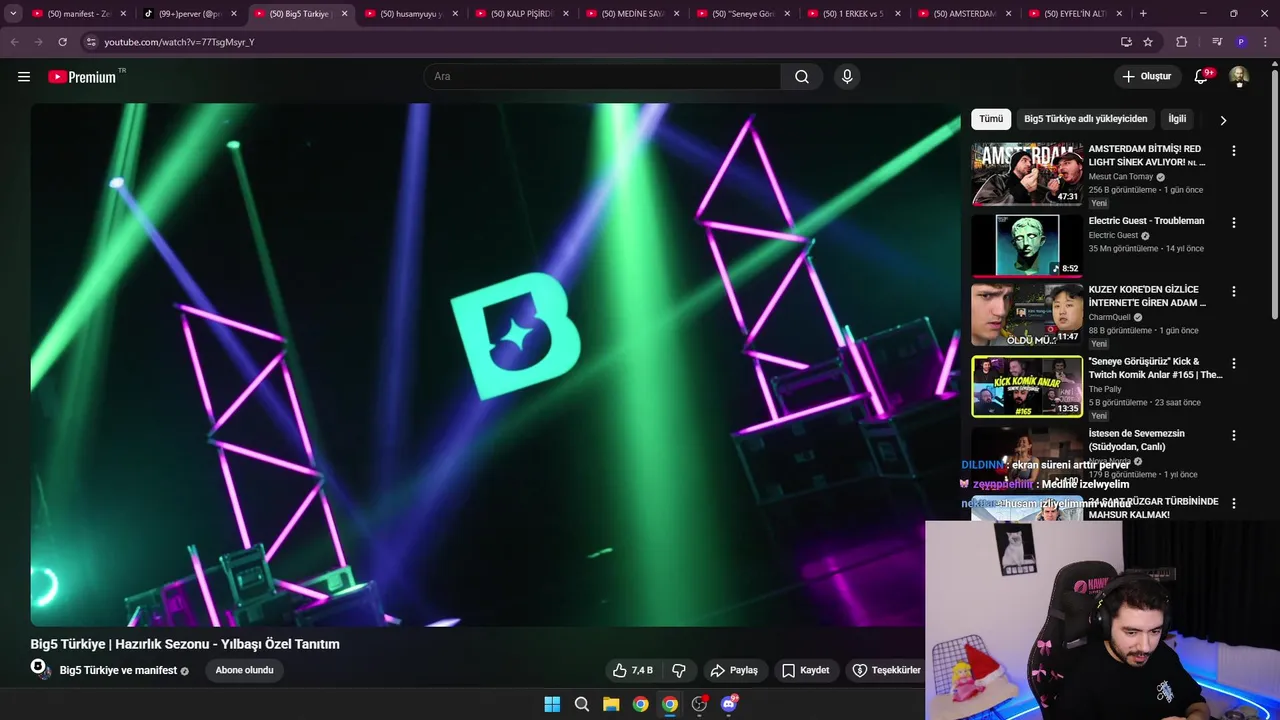Screen dimensions: 1280x720
Task: Click the video title Big5 Türkiye Hazırlık Sezonu
Action: (185, 644)
